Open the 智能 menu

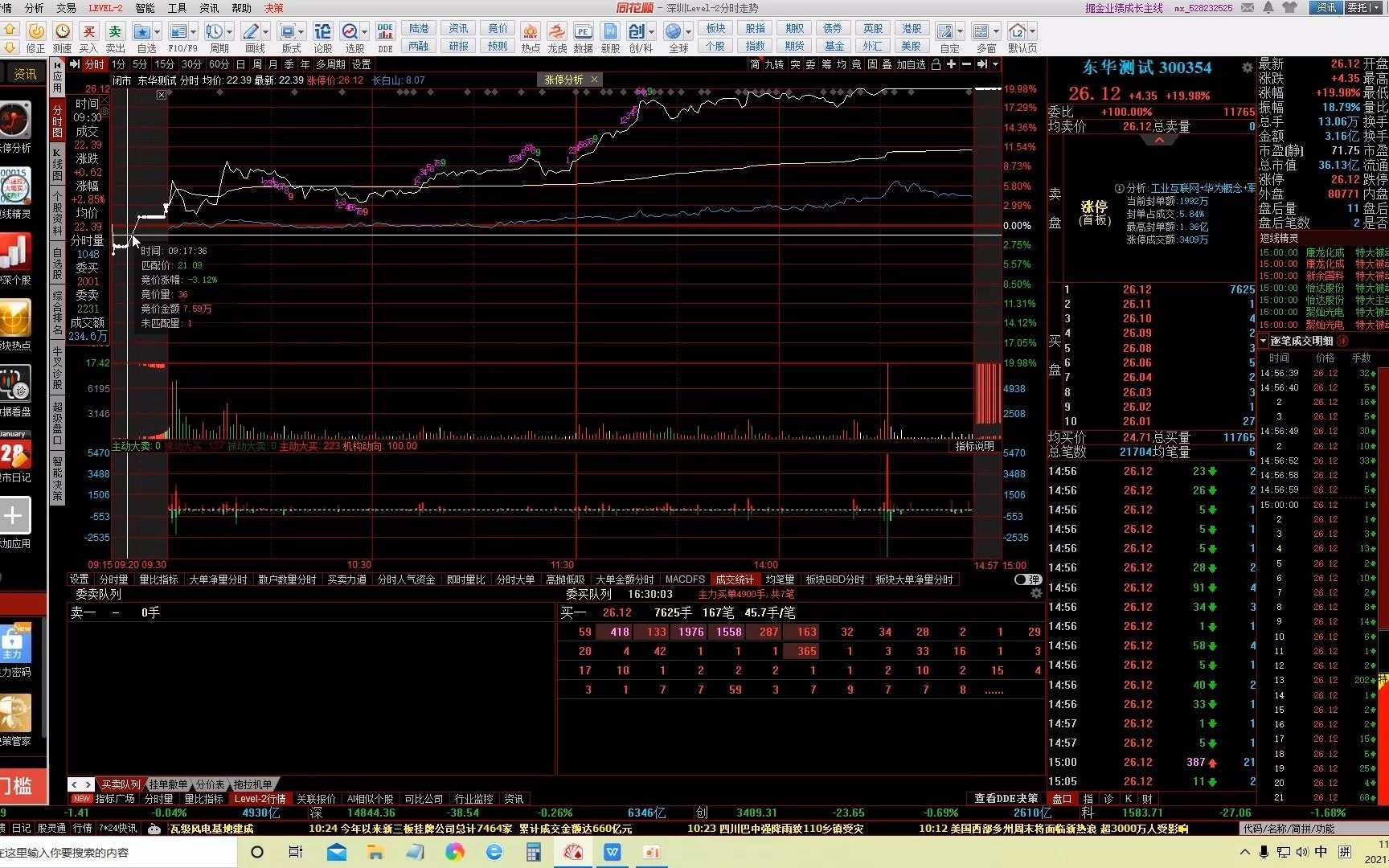pyautogui.click(x=145, y=8)
